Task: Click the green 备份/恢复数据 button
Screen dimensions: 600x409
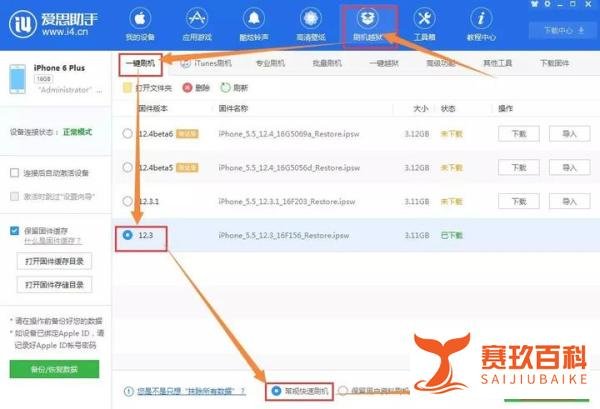Action: tap(54, 369)
